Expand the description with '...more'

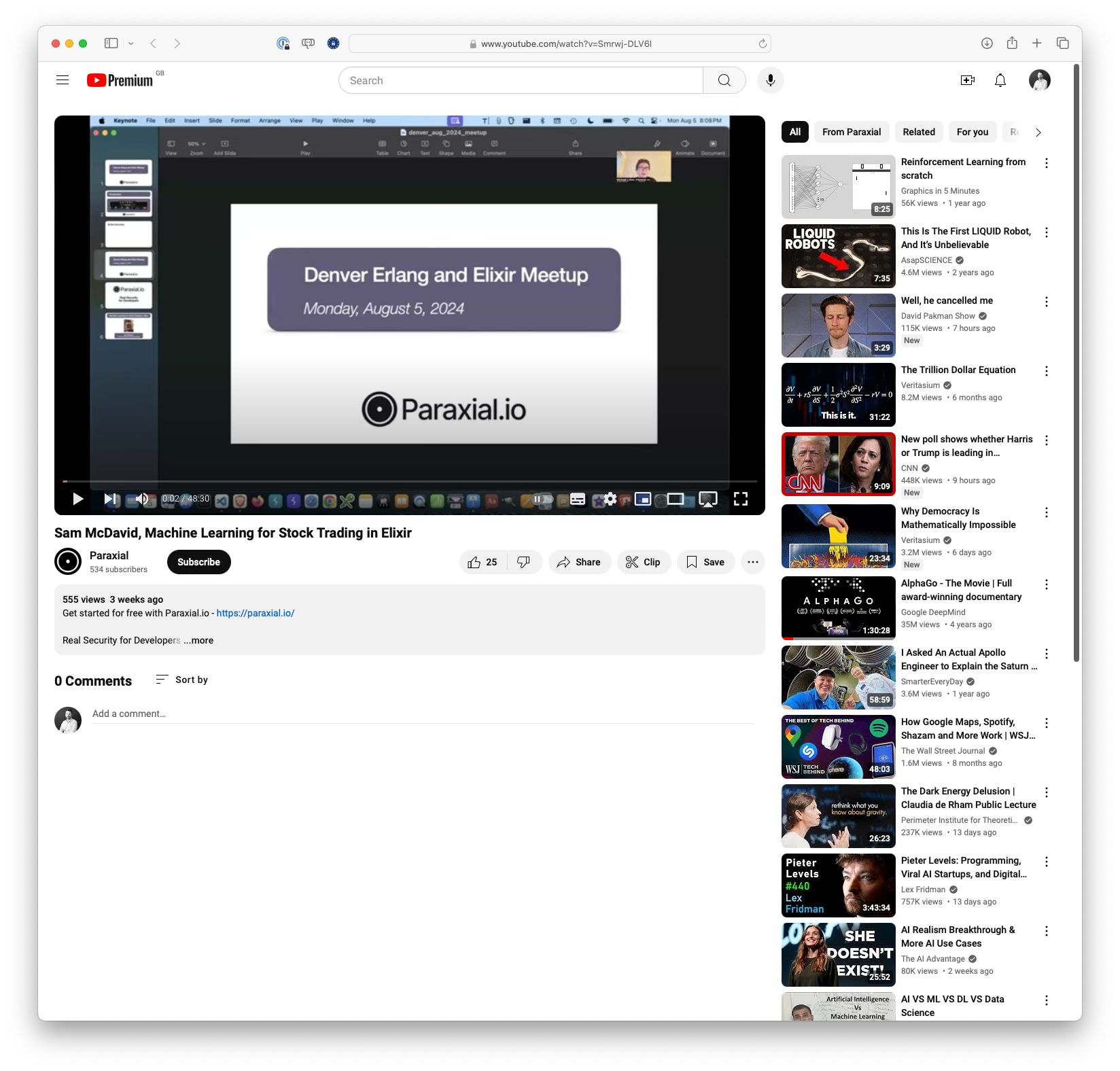tap(199, 640)
